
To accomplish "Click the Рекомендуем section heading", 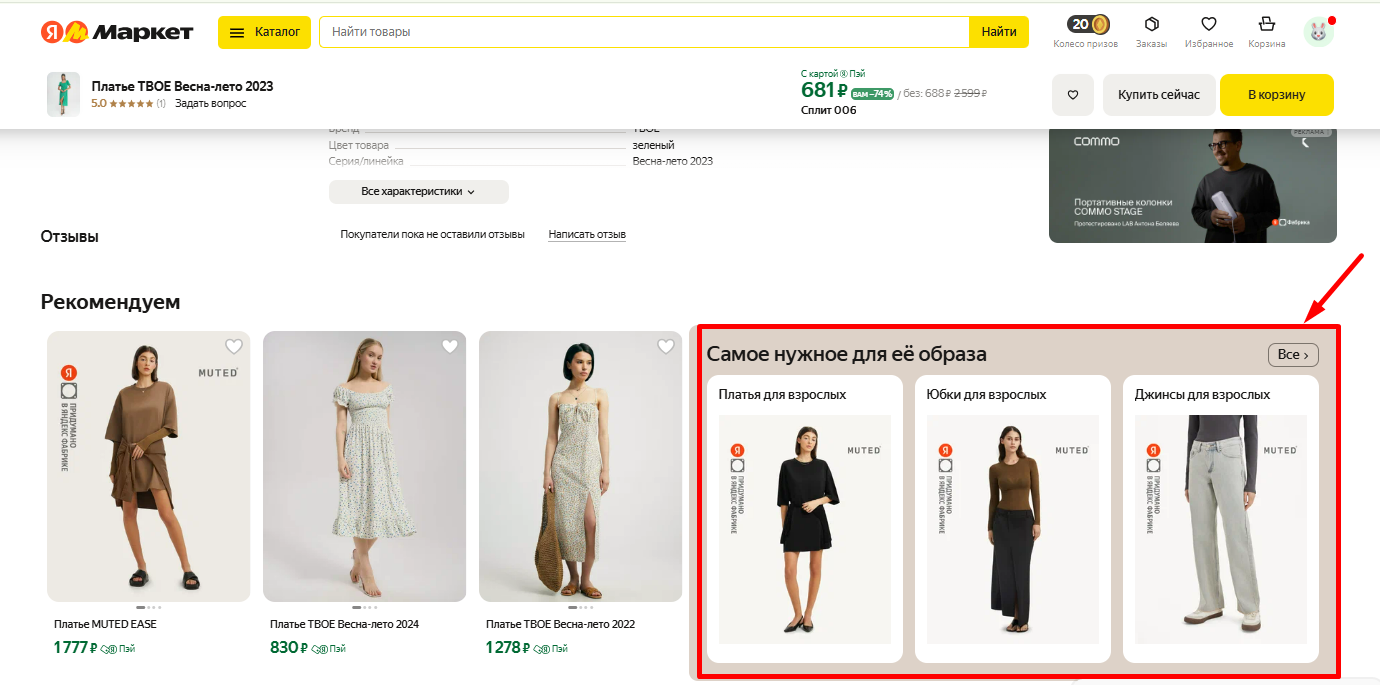I will (x=111, y=301).
